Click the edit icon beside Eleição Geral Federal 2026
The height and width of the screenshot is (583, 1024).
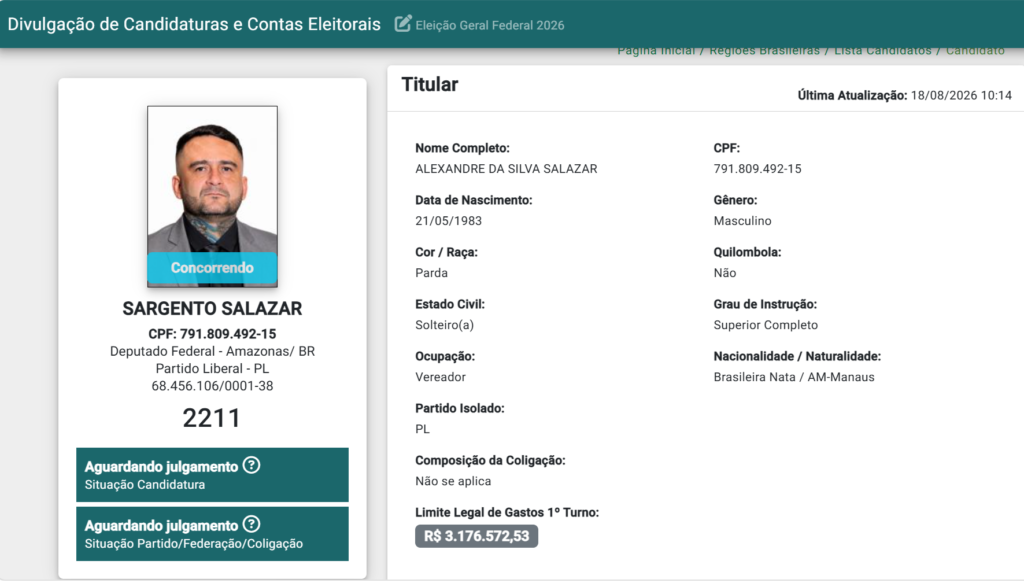403,24
